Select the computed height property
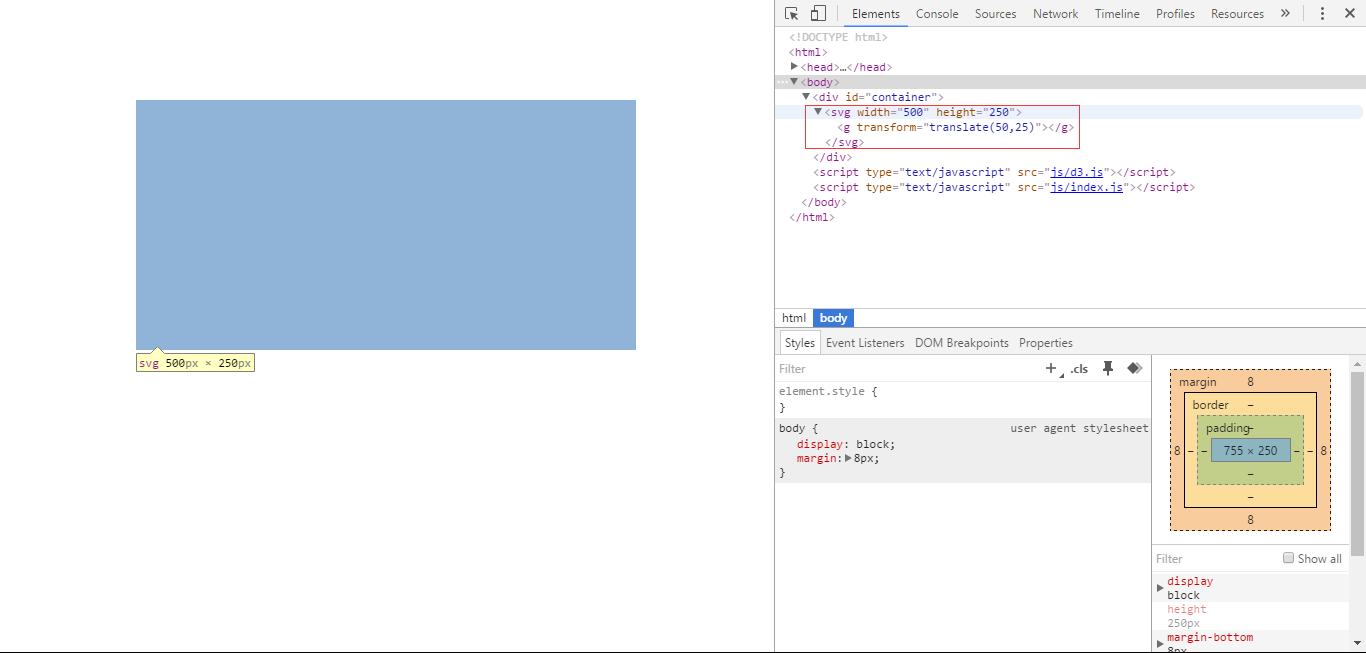The width and height of the screenshot is (1366, 653). coord(1187,609)
